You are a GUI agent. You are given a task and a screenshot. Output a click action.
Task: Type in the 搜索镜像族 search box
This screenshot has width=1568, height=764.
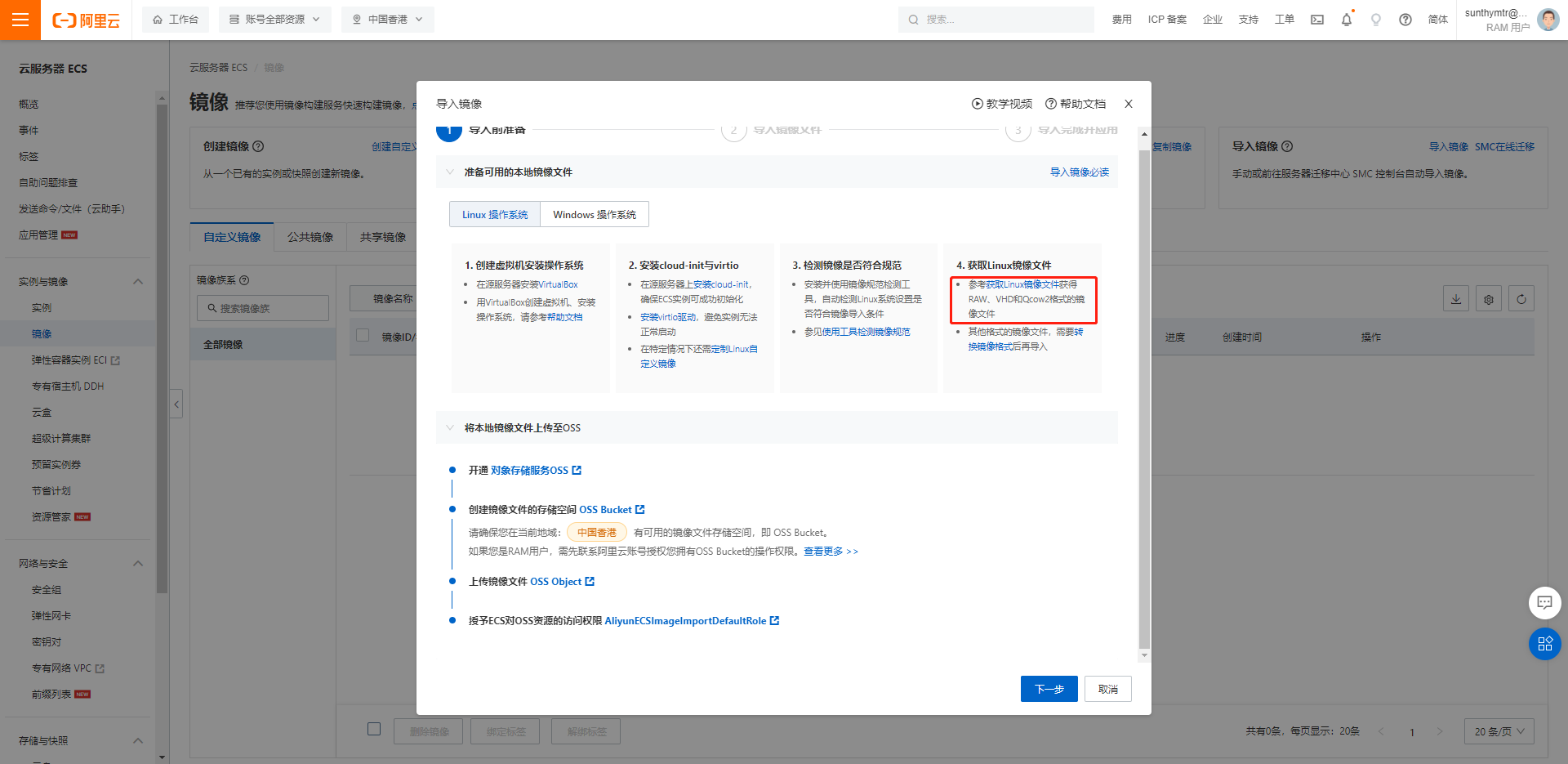coord(262,308)
